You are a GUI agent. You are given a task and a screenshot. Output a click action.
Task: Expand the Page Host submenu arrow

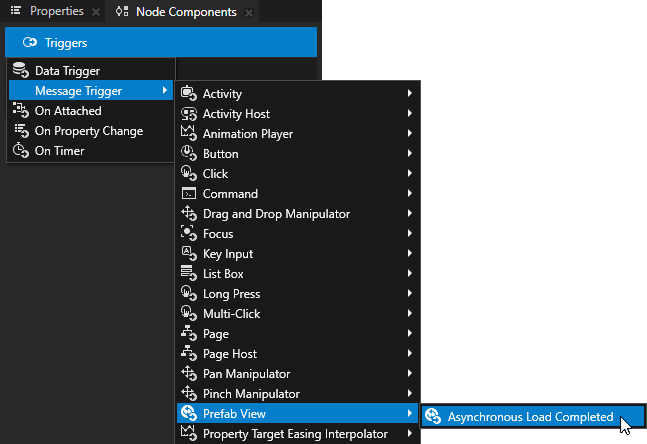coord(409,353)
